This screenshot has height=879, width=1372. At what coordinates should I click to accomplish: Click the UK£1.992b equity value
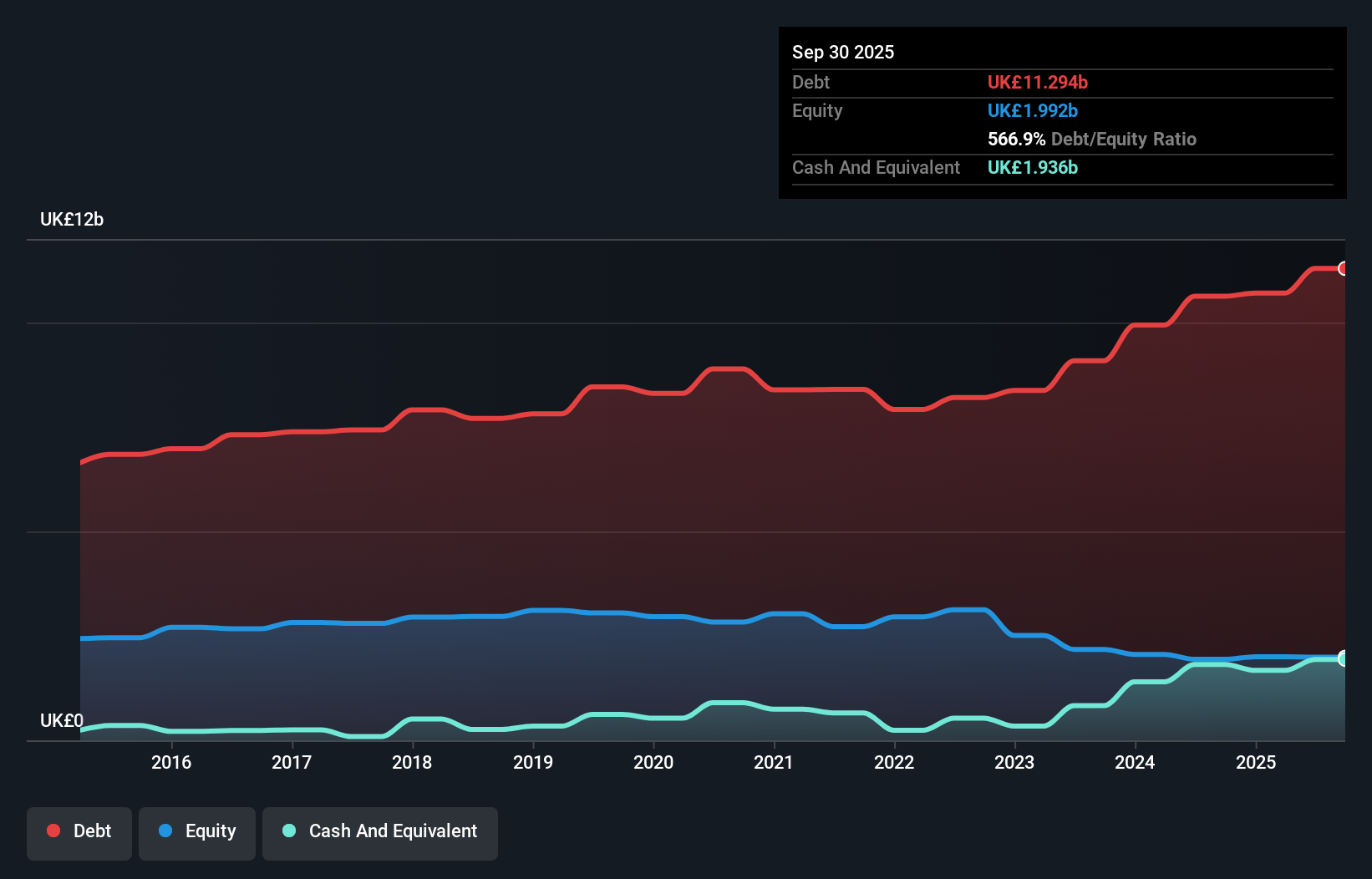[1033, 110]
